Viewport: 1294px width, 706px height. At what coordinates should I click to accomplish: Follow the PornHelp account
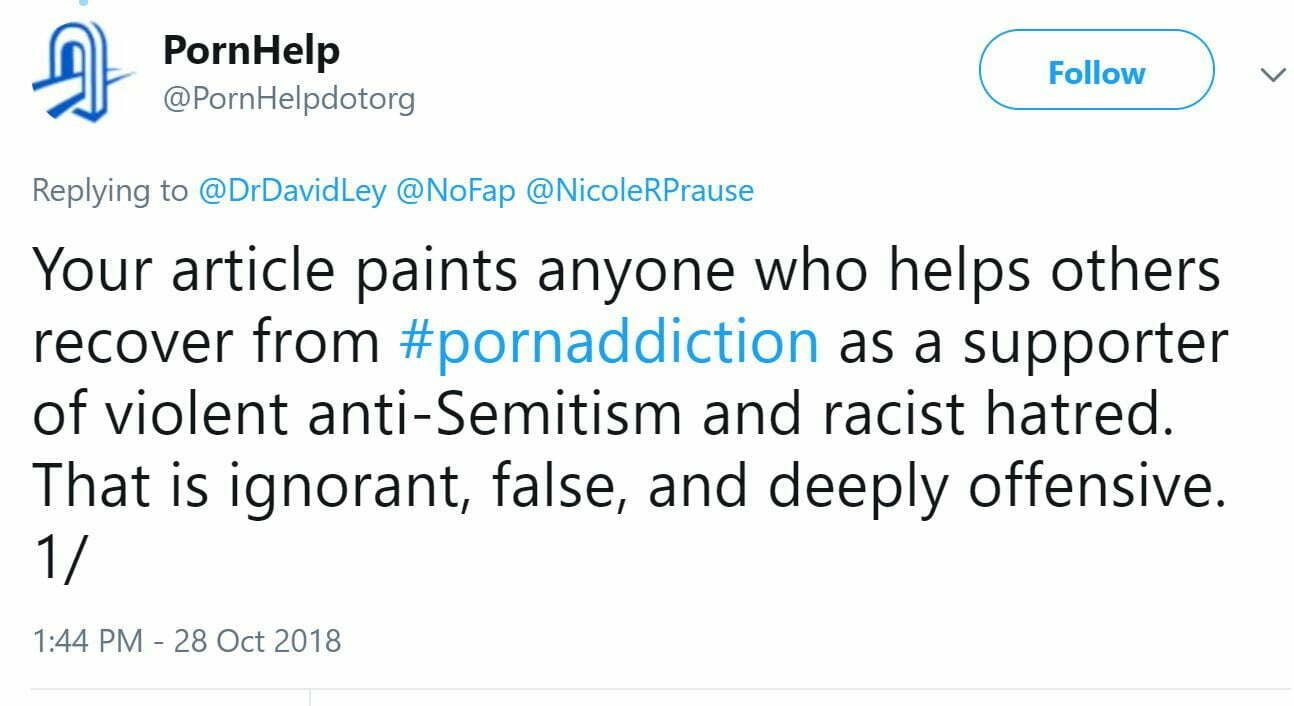[x=1095, y=72]
